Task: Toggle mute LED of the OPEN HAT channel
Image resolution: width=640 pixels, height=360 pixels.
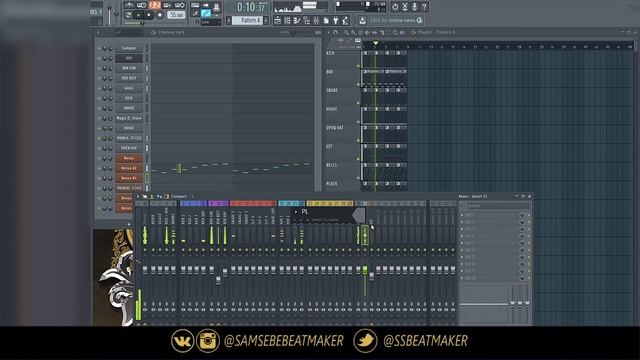Action: tap(98, 148)
